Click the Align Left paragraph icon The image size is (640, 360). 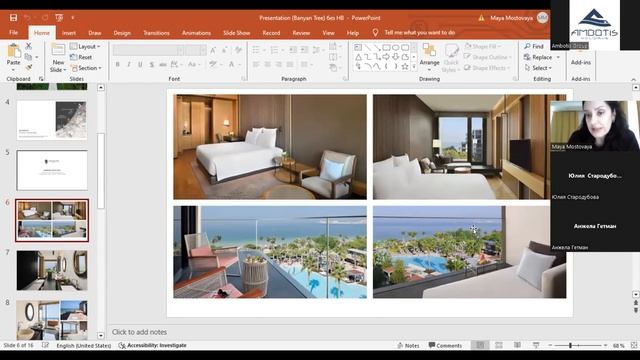click(x=256, y=64)
